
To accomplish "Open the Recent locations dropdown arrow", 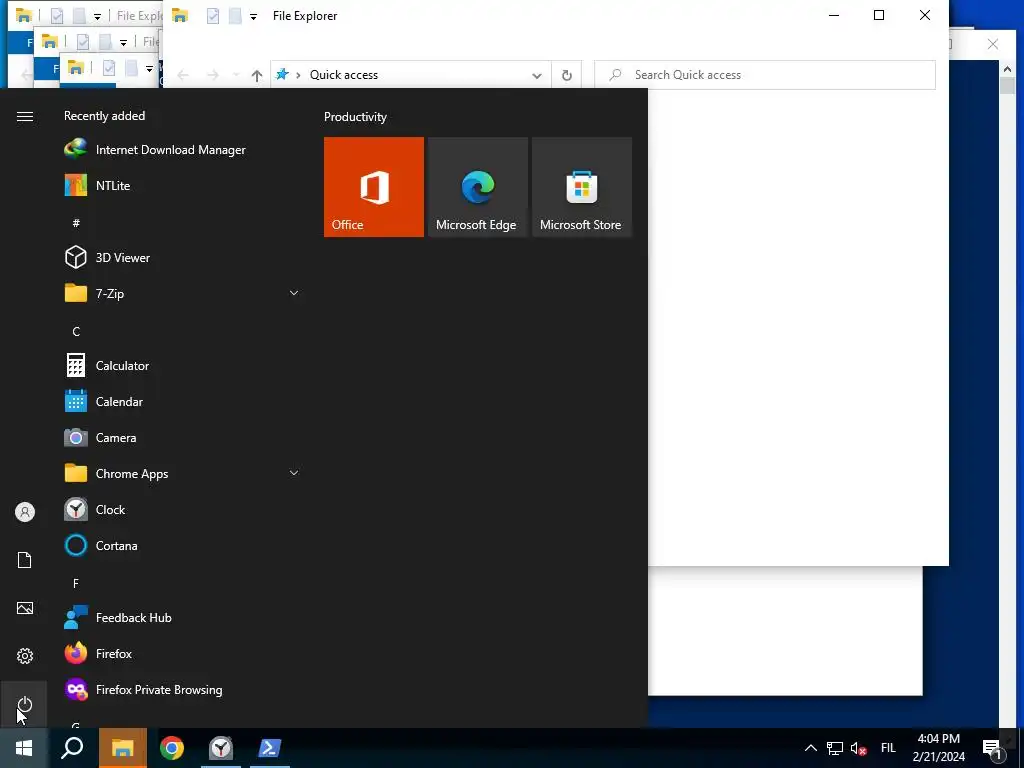I will pyautogui.click(x=236, y=75).
